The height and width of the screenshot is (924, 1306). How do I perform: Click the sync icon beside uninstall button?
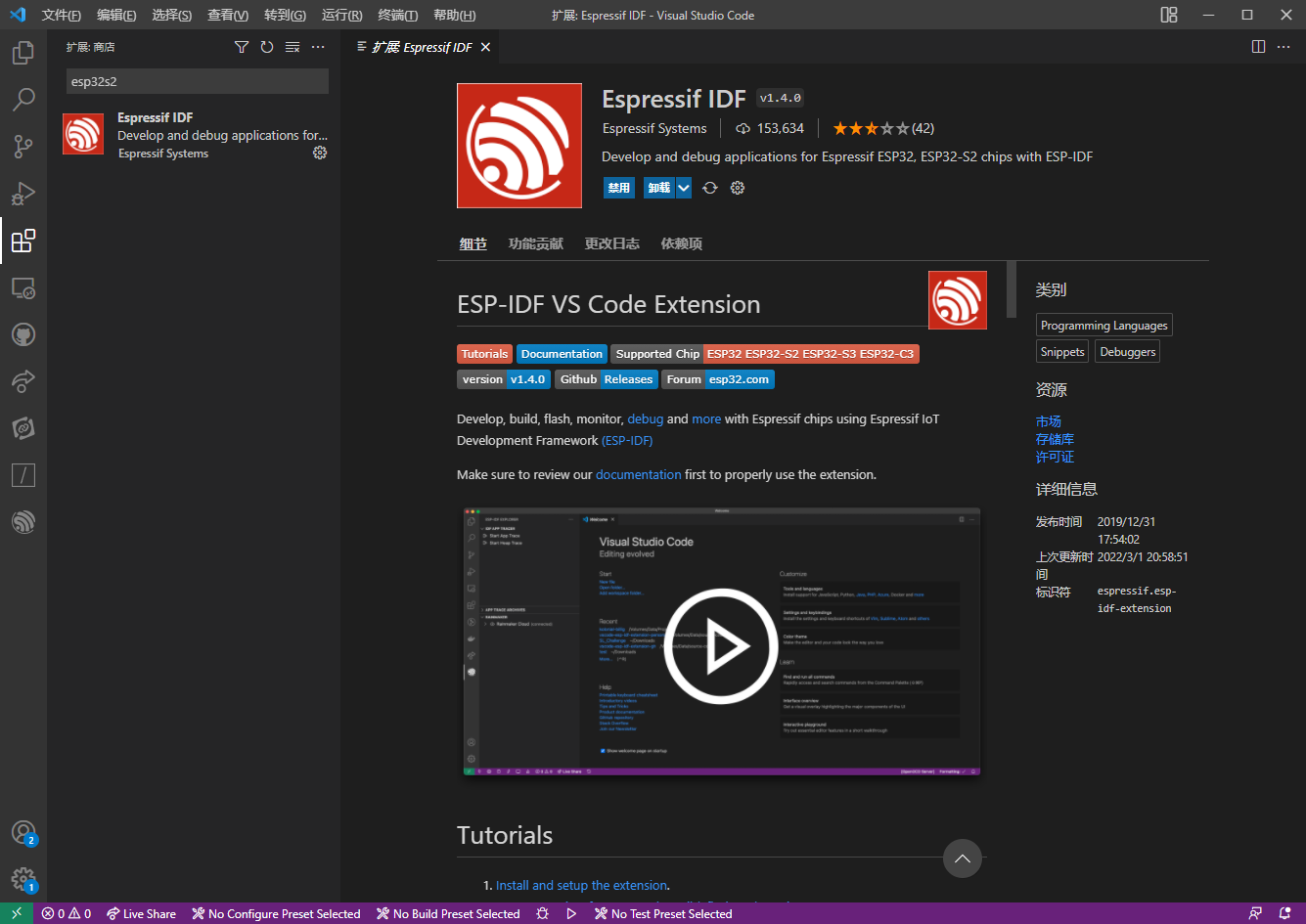[710, 188]
